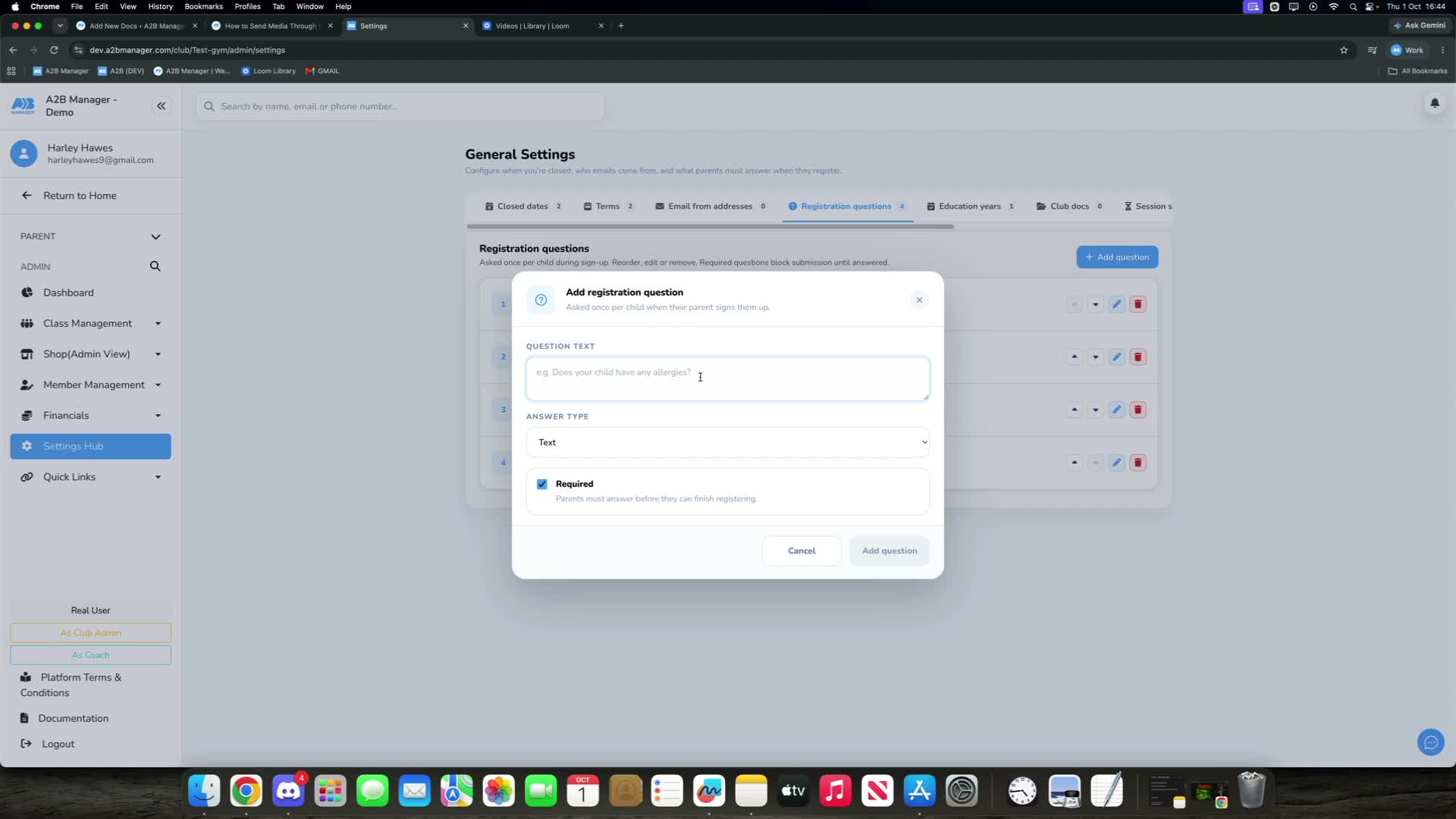The image size is (1456, 819).
Task: Open System Settings from the dock
Action: point(962,792)
